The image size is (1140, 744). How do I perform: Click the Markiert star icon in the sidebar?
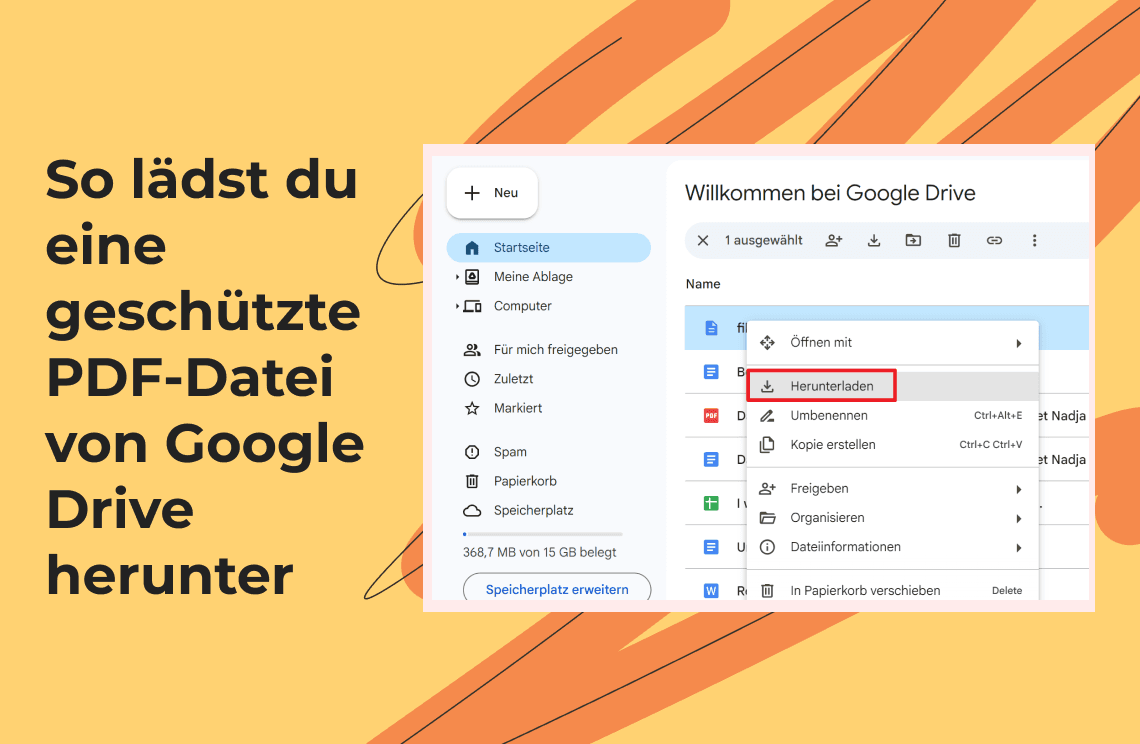click(x=471, y=408)
